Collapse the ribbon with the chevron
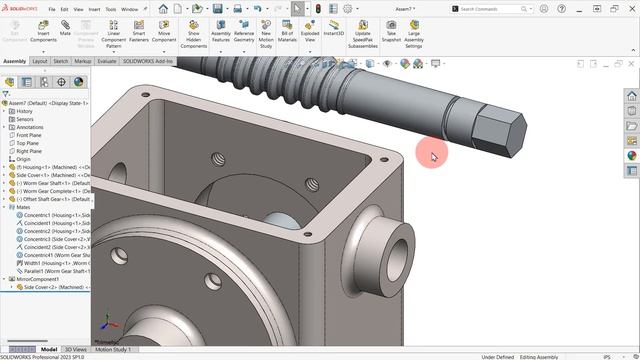The width and height of the screenshot is (640, 360). coord(633,50)
